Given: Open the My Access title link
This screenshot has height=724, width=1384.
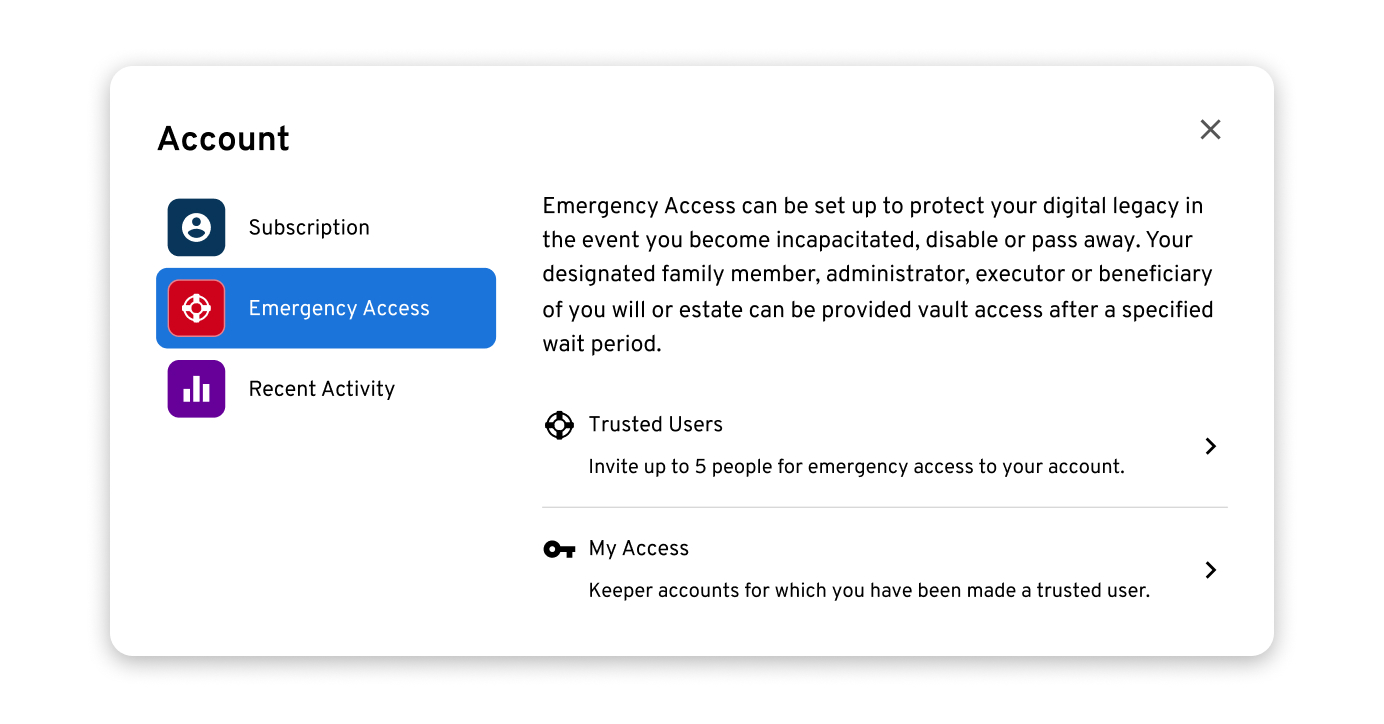Looking at the screenshot, I should point(639,548).
